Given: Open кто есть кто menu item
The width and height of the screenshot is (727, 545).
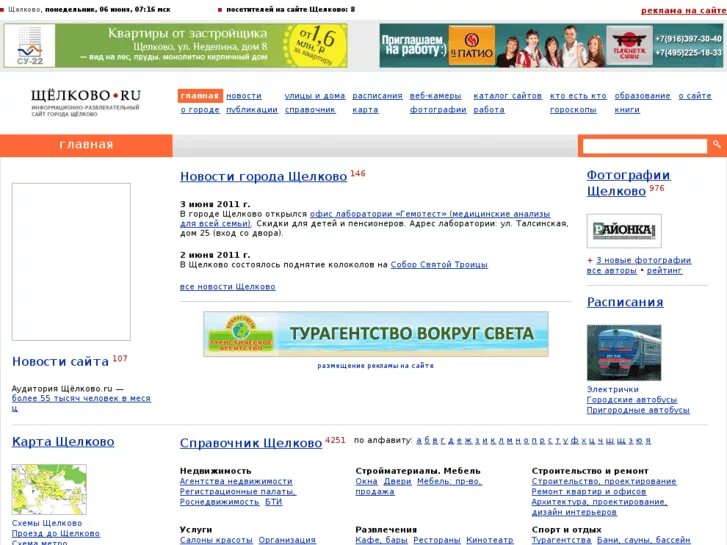Looking at the screenshot, I should point(578,96).
